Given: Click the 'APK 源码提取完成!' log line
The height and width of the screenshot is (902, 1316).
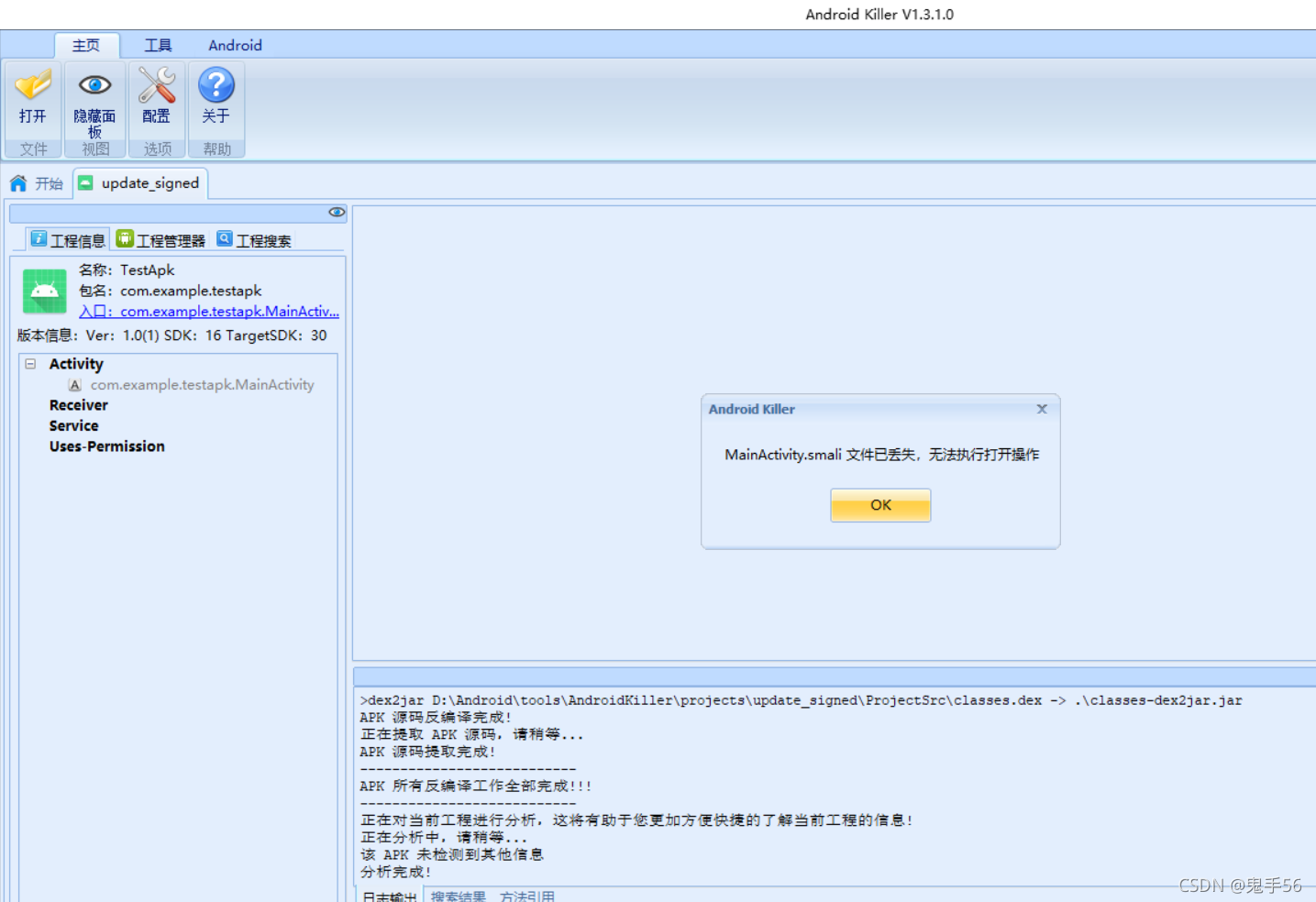Looking at the screenshot, I should [428, 752].
